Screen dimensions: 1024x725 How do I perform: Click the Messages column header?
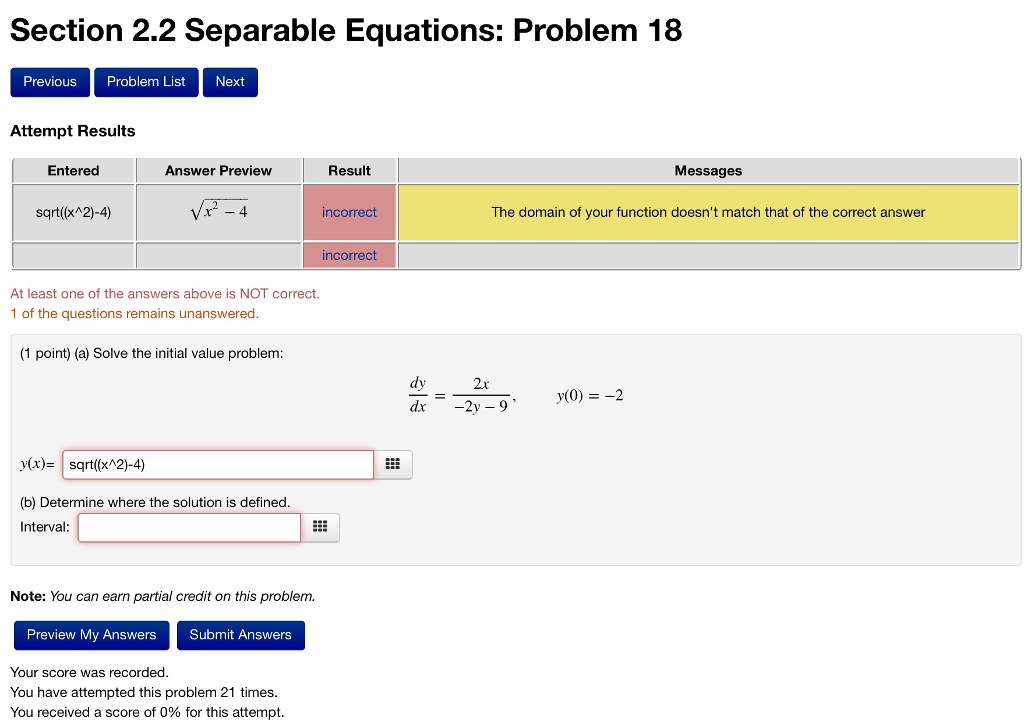pyautogui.click(x=708, y=170)
